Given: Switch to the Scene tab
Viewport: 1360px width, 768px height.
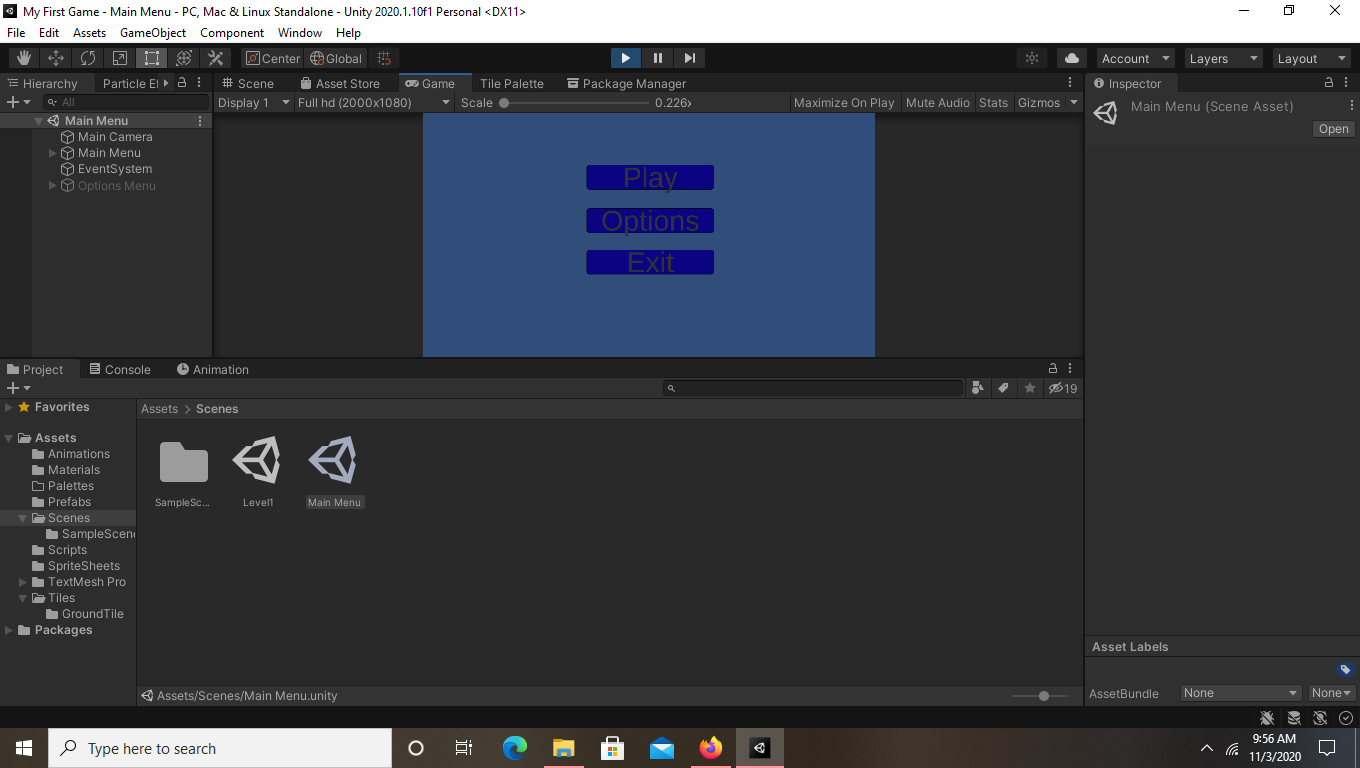Looking at the screenshot, I should (x=248, y=84).
